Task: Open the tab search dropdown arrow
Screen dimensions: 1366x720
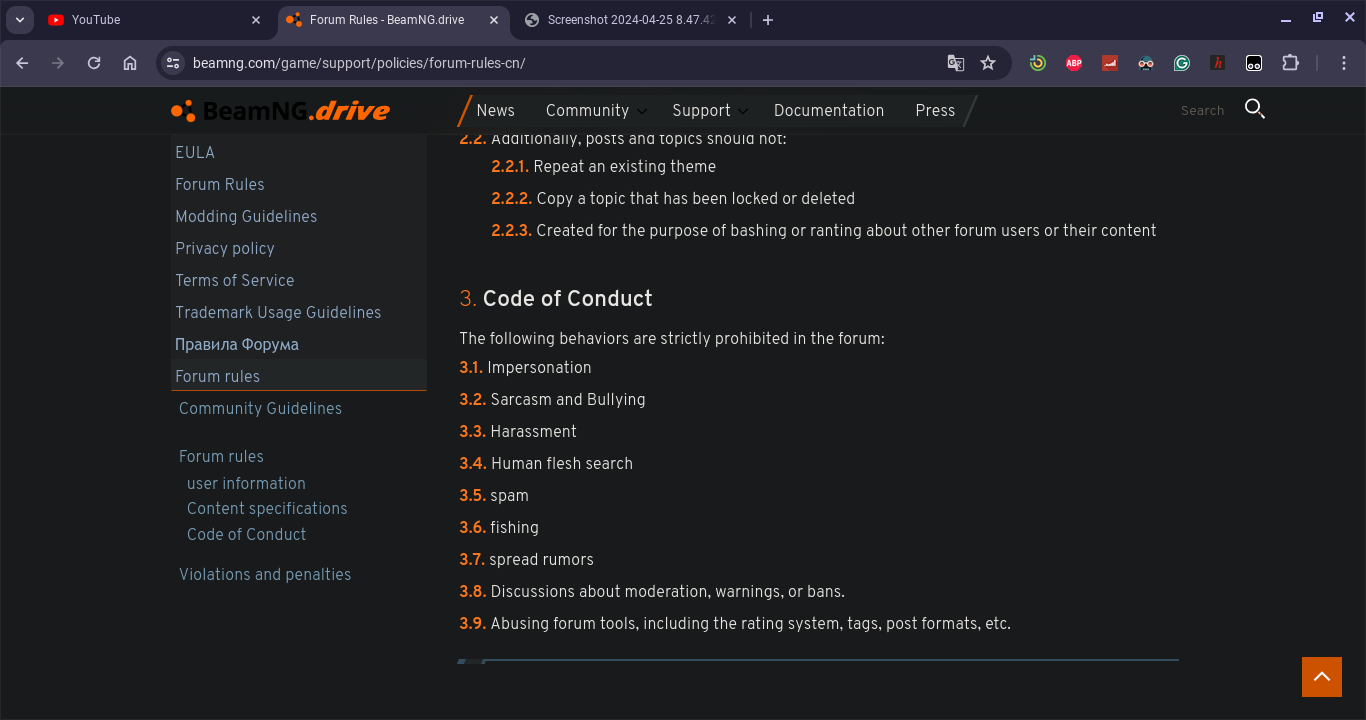Action: pyautogui.click(x=20, y=20)
